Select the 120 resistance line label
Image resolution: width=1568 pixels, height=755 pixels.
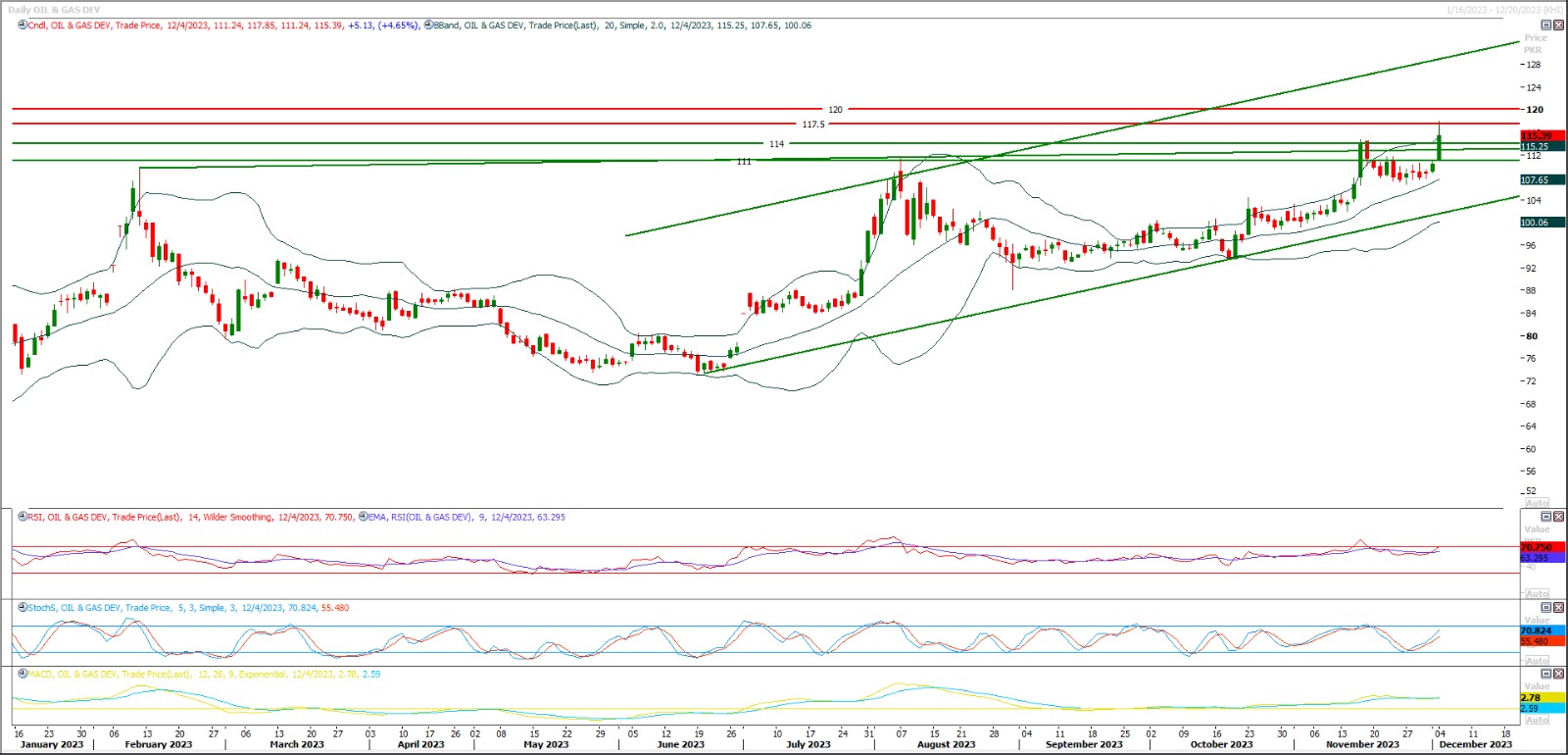click(835, 110)
